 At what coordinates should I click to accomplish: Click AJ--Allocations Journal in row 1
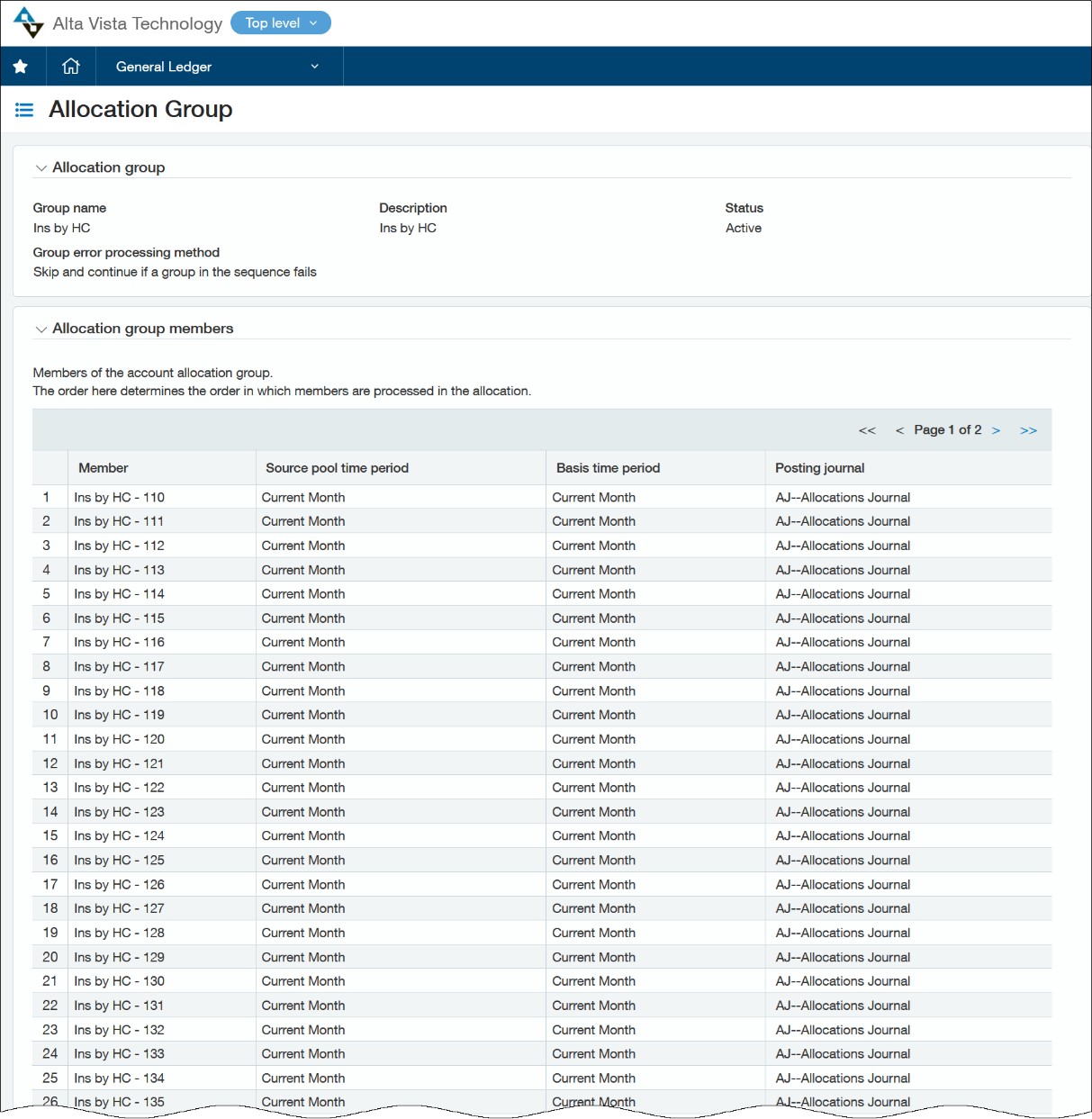tap(843, 498)
